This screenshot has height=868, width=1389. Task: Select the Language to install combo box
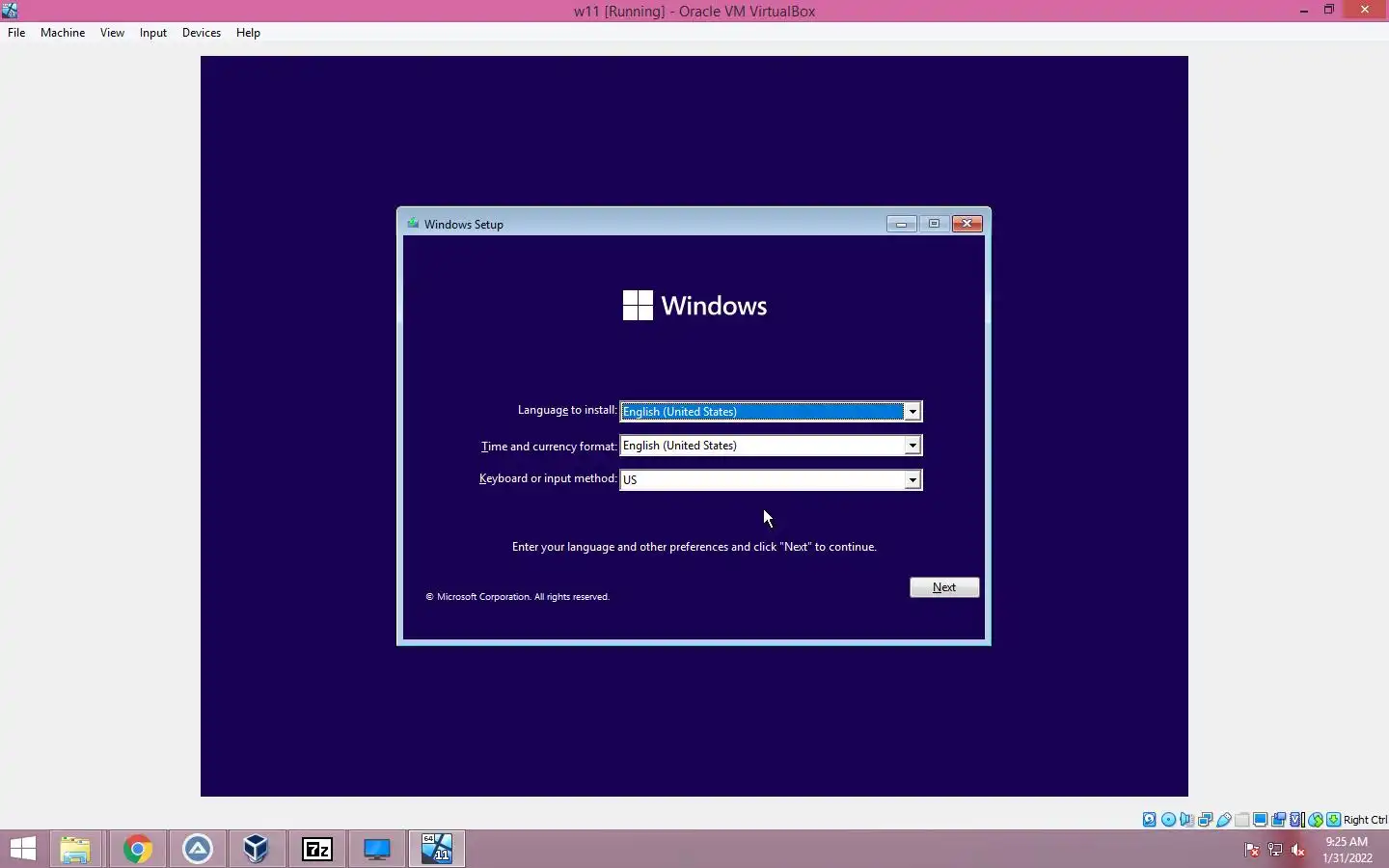(x=771, y=412)
